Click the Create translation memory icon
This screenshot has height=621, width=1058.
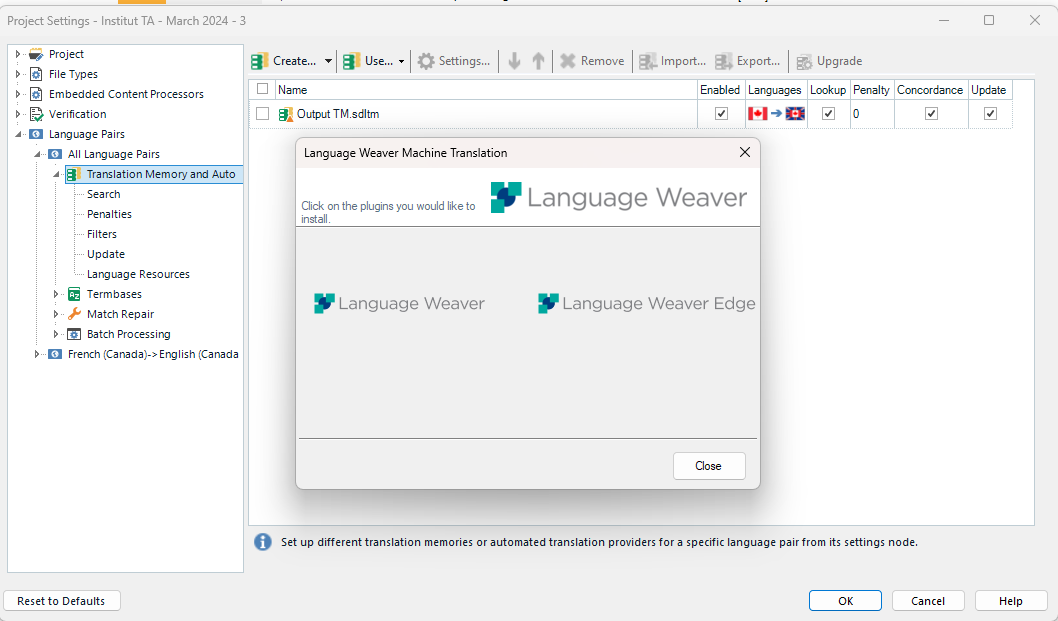pyautogui.click(x=260, y=61)
